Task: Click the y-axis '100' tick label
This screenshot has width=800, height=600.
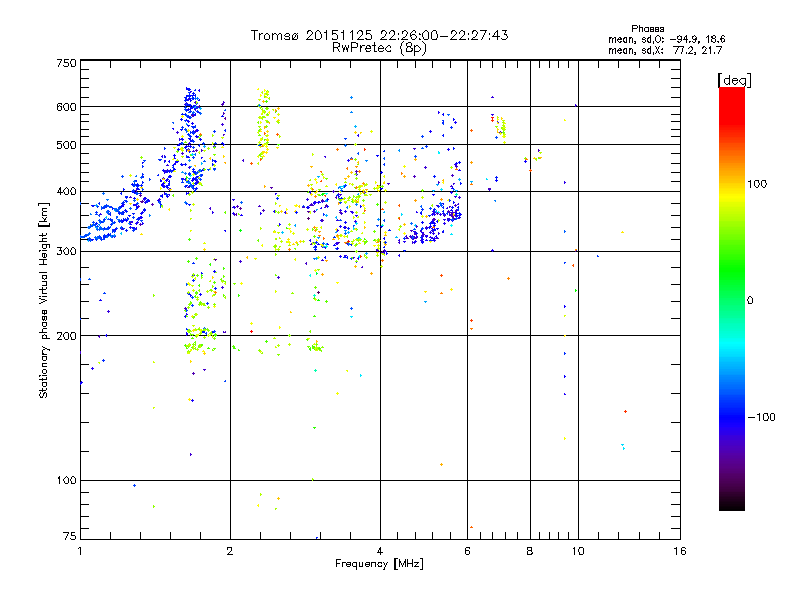Action: (x=66, y=480)
